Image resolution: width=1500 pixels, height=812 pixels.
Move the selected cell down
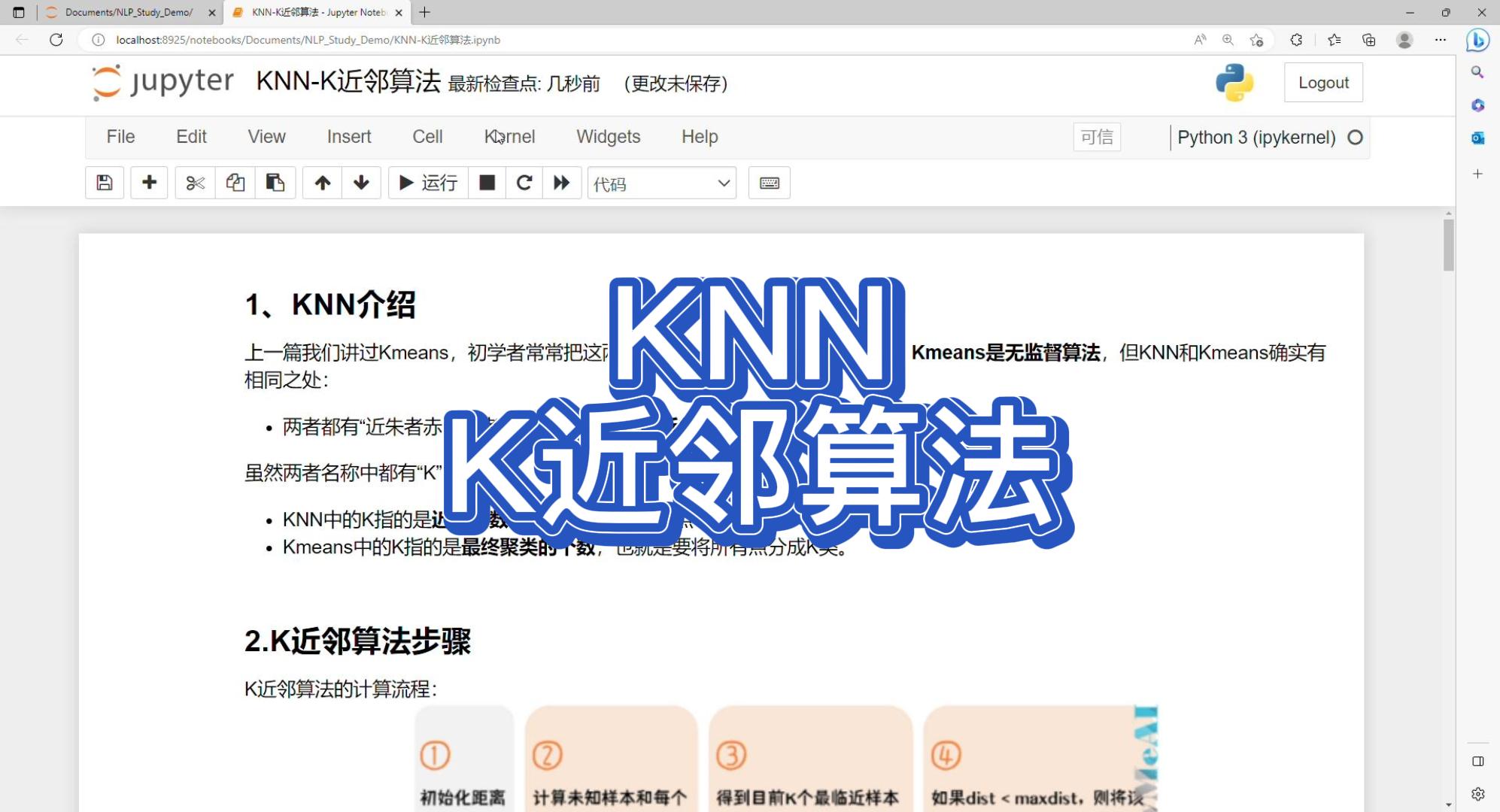tap(361, 183)
